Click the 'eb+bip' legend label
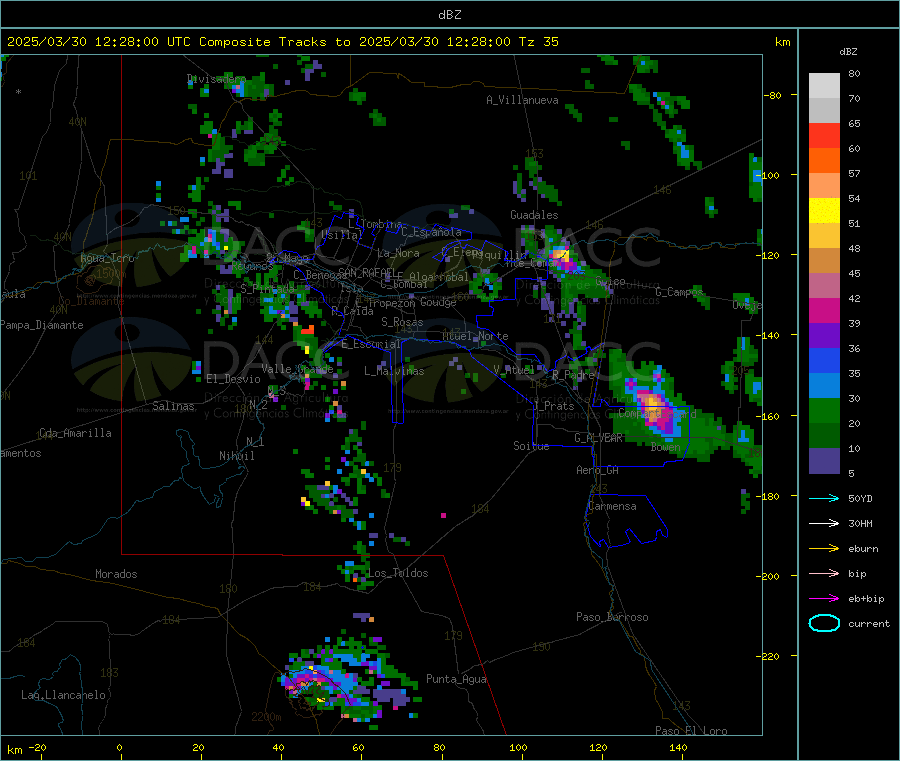 point(866,599)
